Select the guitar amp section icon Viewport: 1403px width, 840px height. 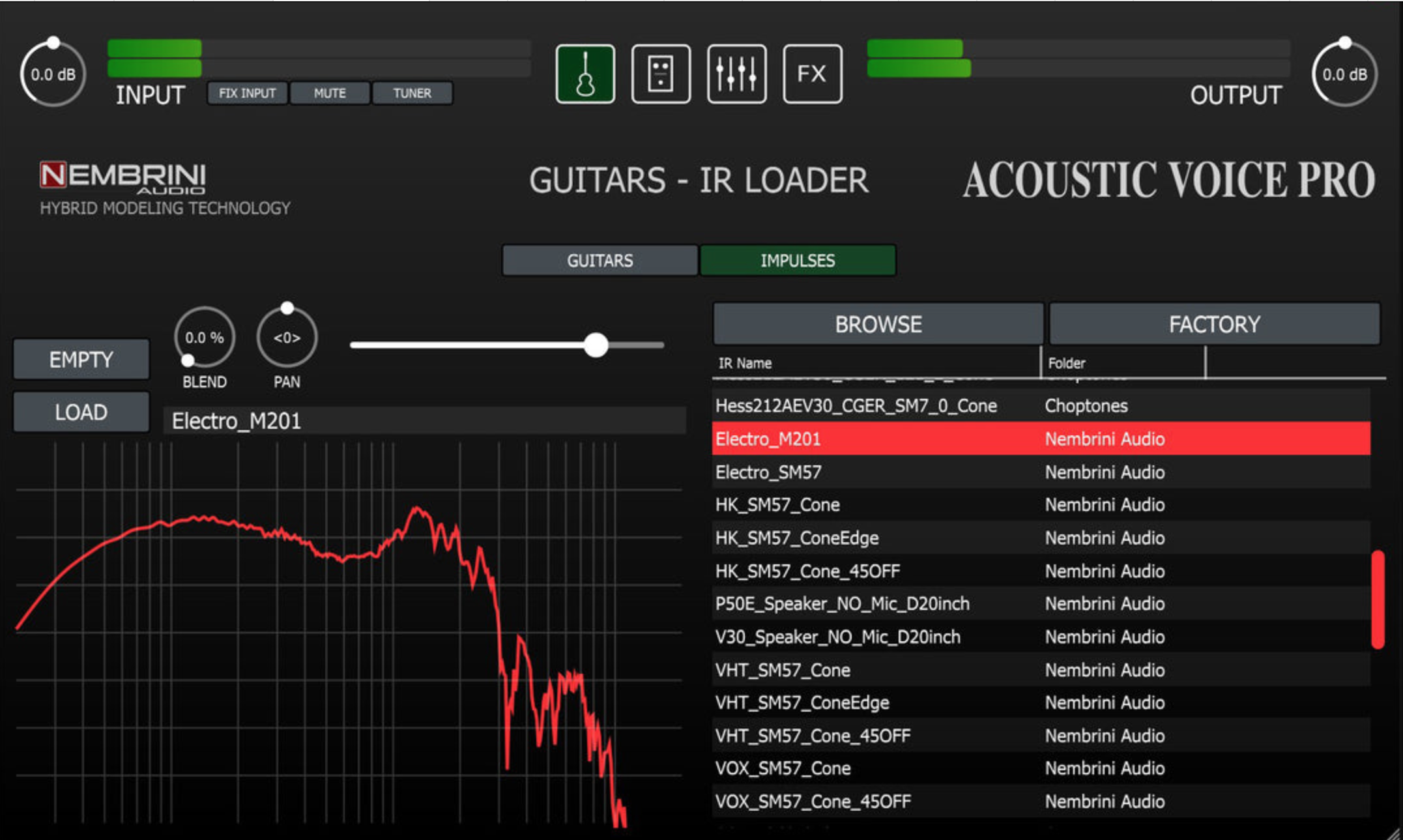pos(585,72)
